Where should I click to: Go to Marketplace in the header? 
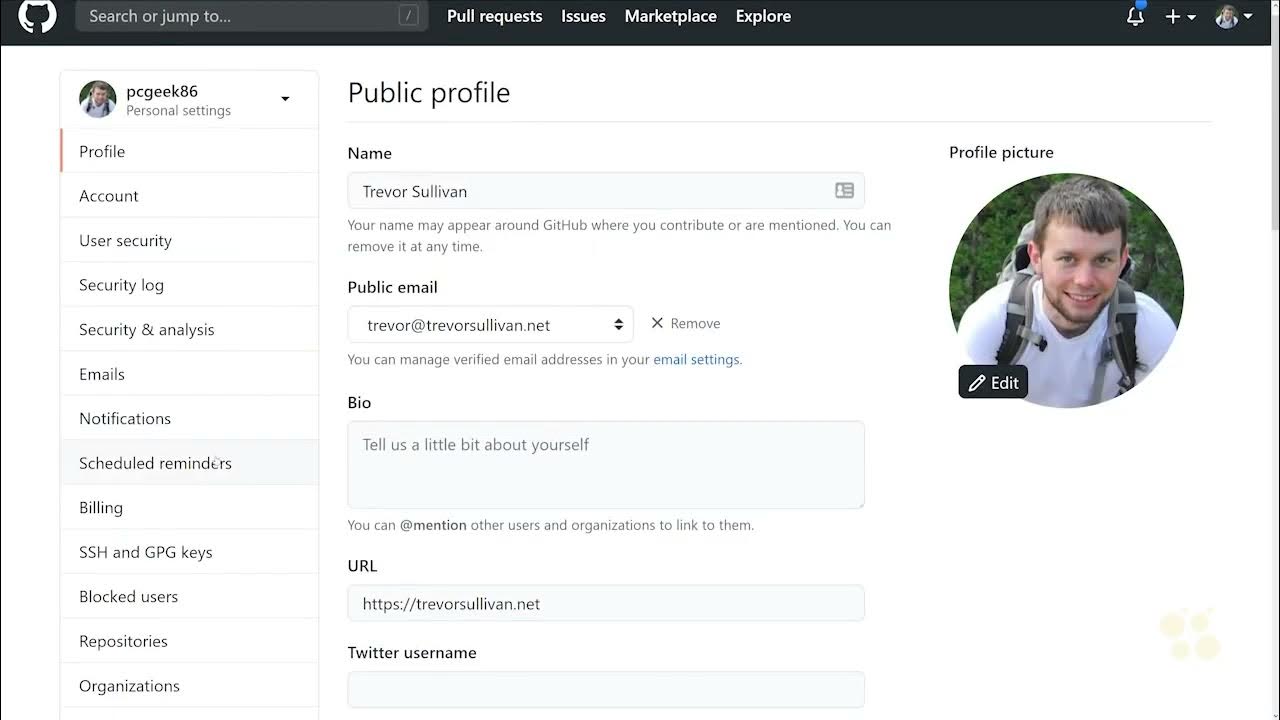(x=670, y=17)
